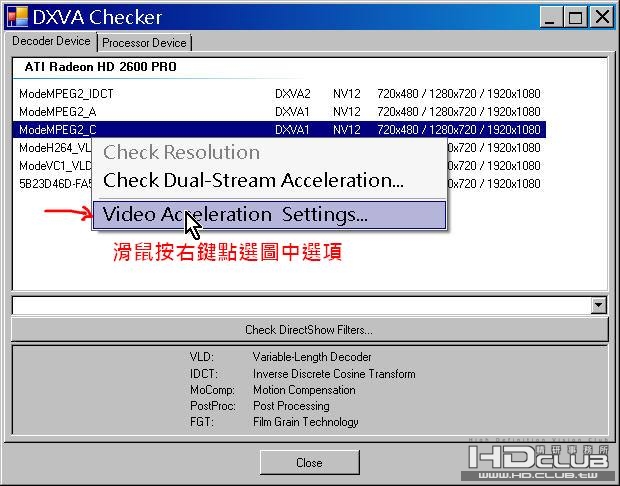Click DXVA1 cell in ModeMPEG2_A row
This screenshot has height=486, width=620.
292,112
